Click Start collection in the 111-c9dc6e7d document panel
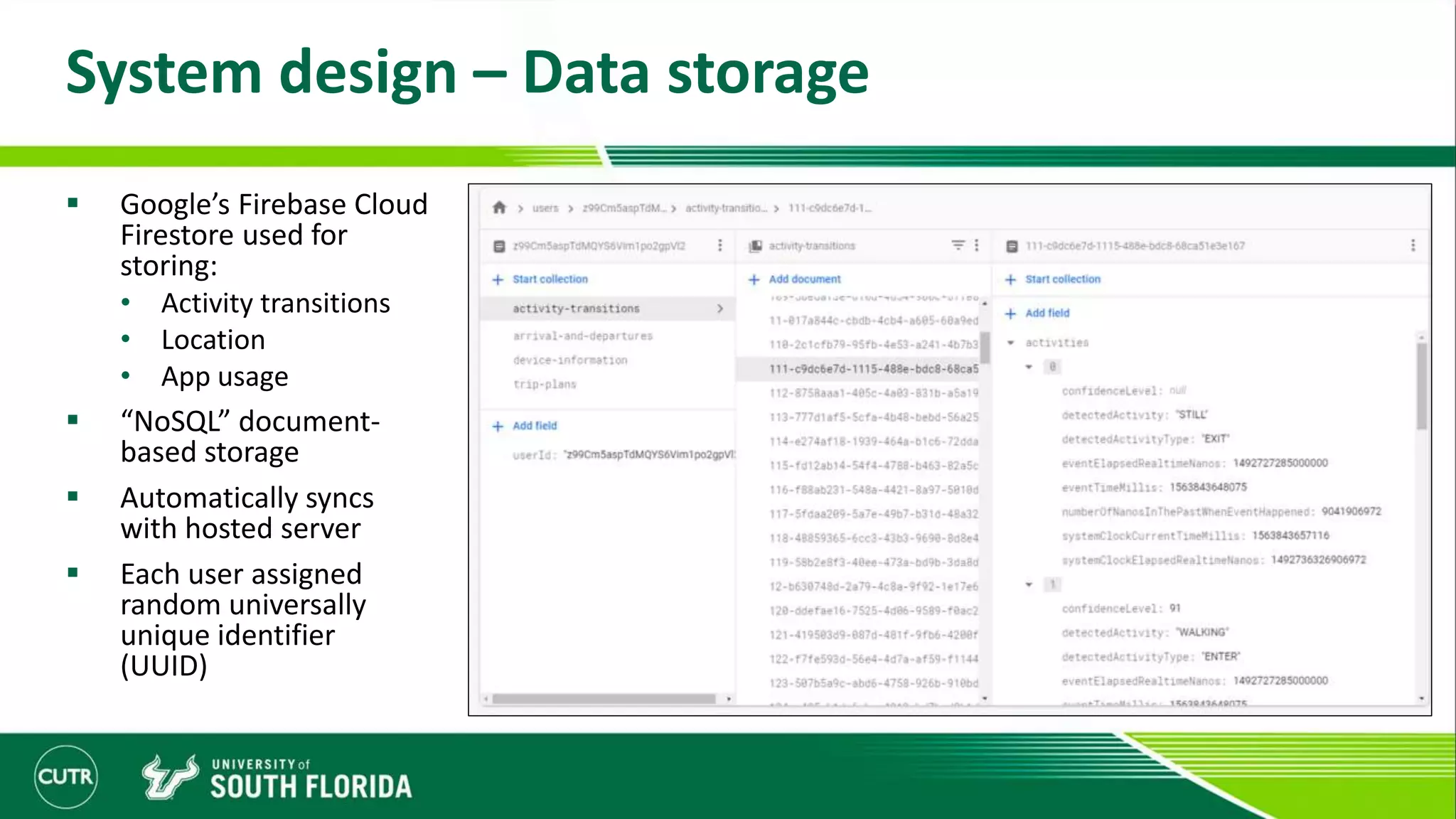 click(x=1054, y=279)
